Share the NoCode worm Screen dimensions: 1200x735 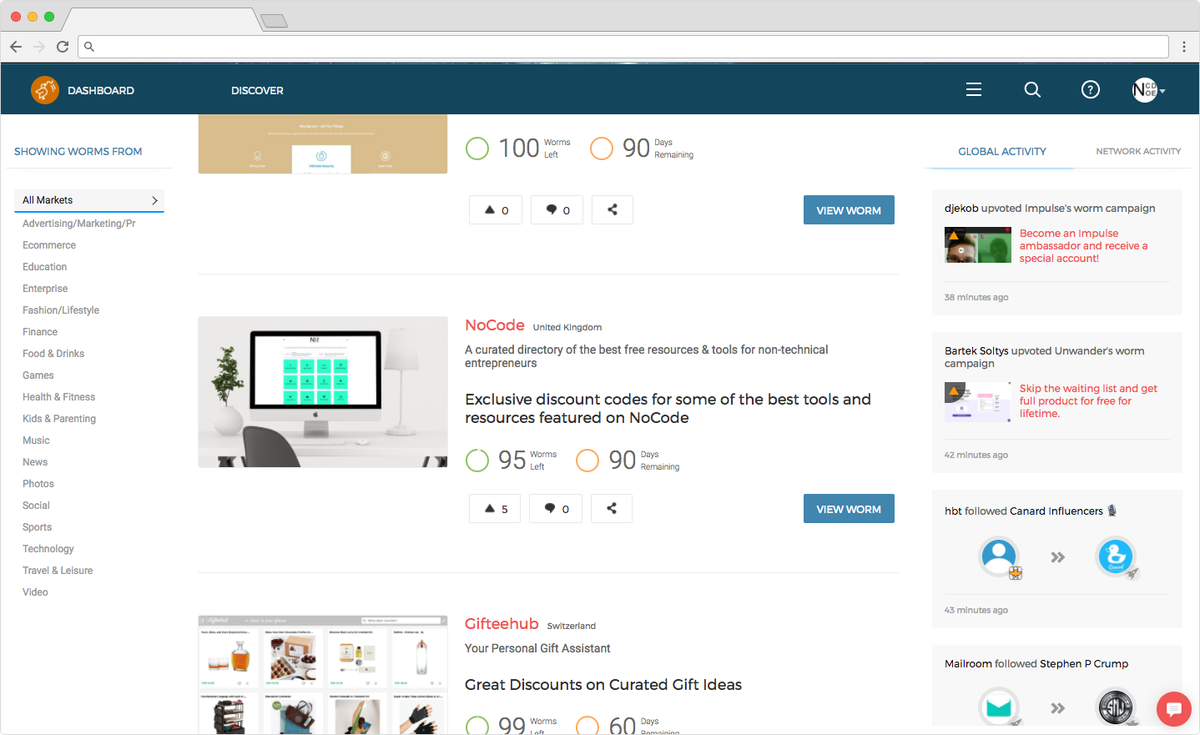tap(612, 509)
